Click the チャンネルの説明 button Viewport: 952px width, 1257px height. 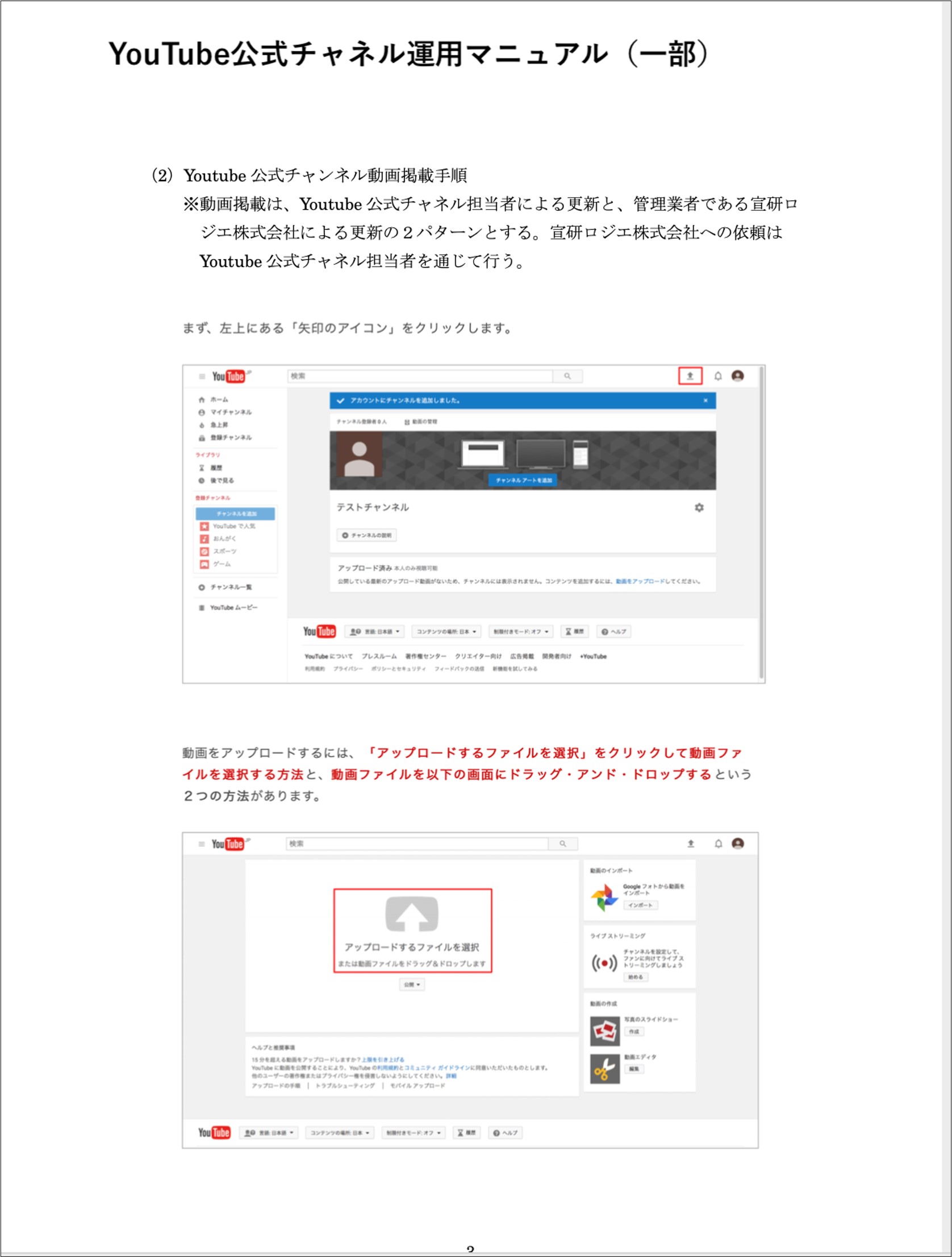[x=366, y=535]
